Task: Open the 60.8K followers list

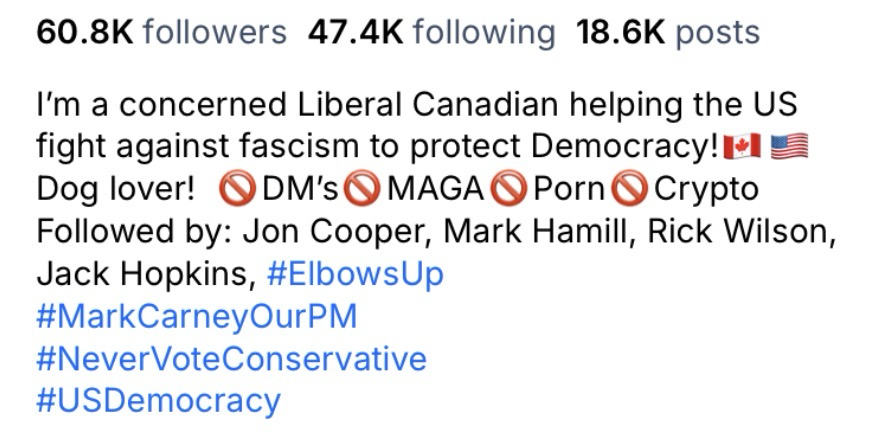Action: pyautogui.click(x=161, y=32)
